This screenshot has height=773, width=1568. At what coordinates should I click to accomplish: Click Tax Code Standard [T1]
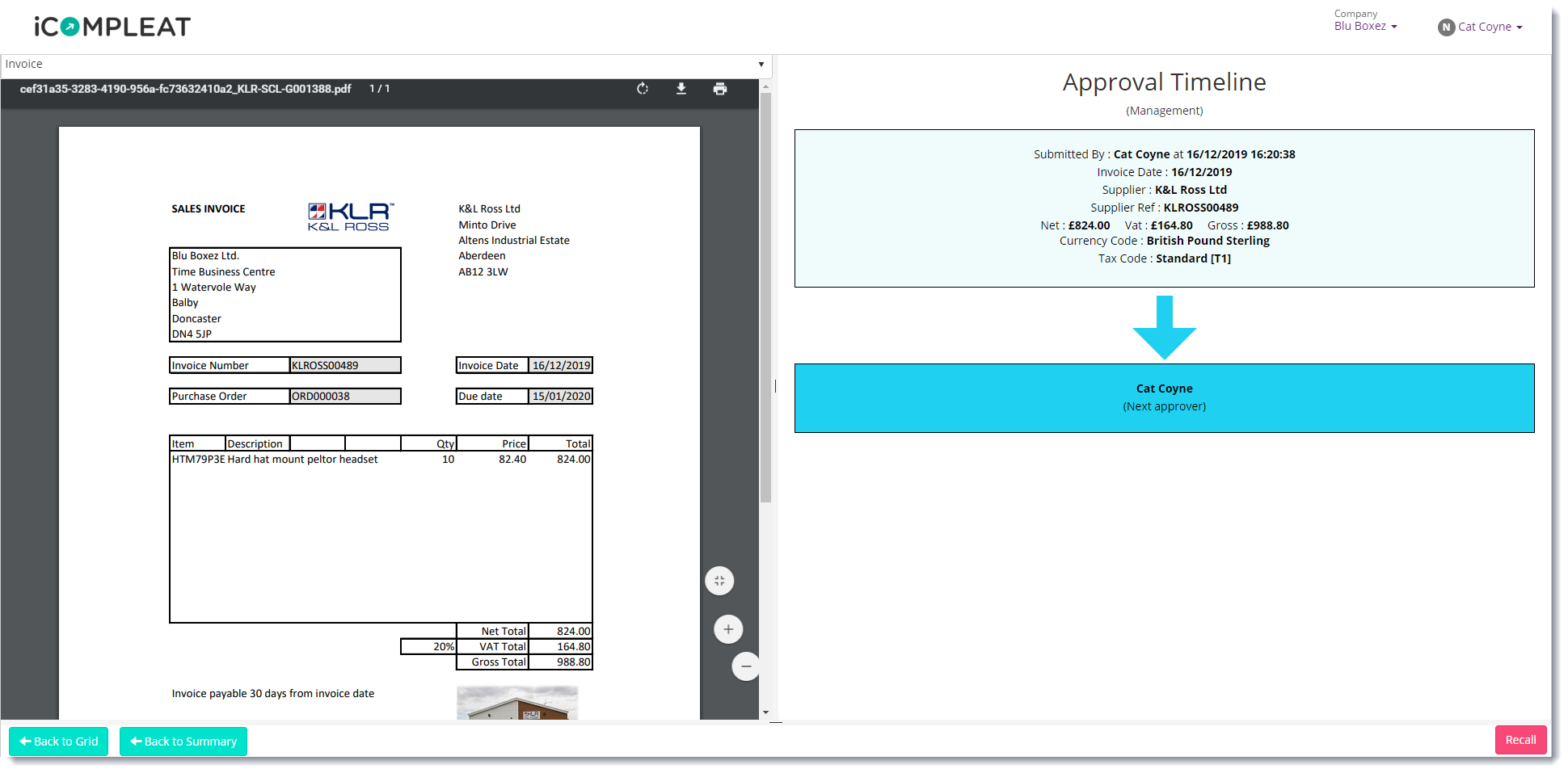(1164, 258)
